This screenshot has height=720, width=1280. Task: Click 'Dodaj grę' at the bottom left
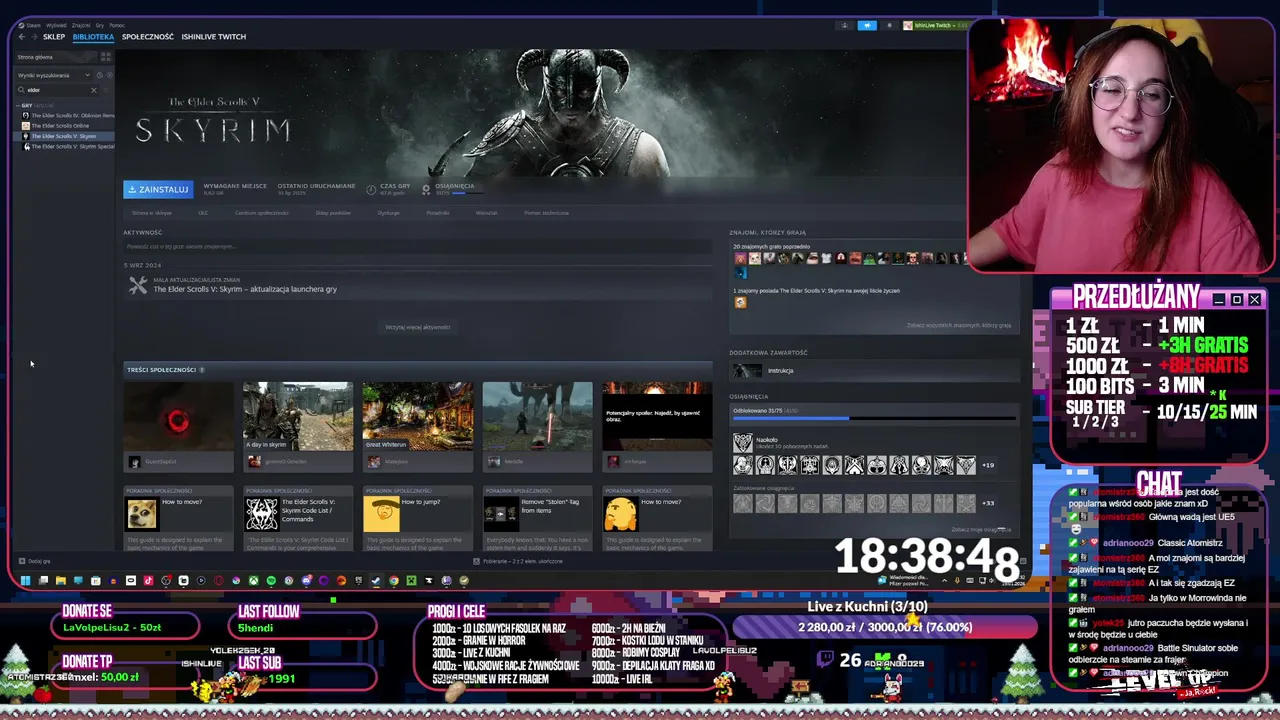click(x=34, y=561)
